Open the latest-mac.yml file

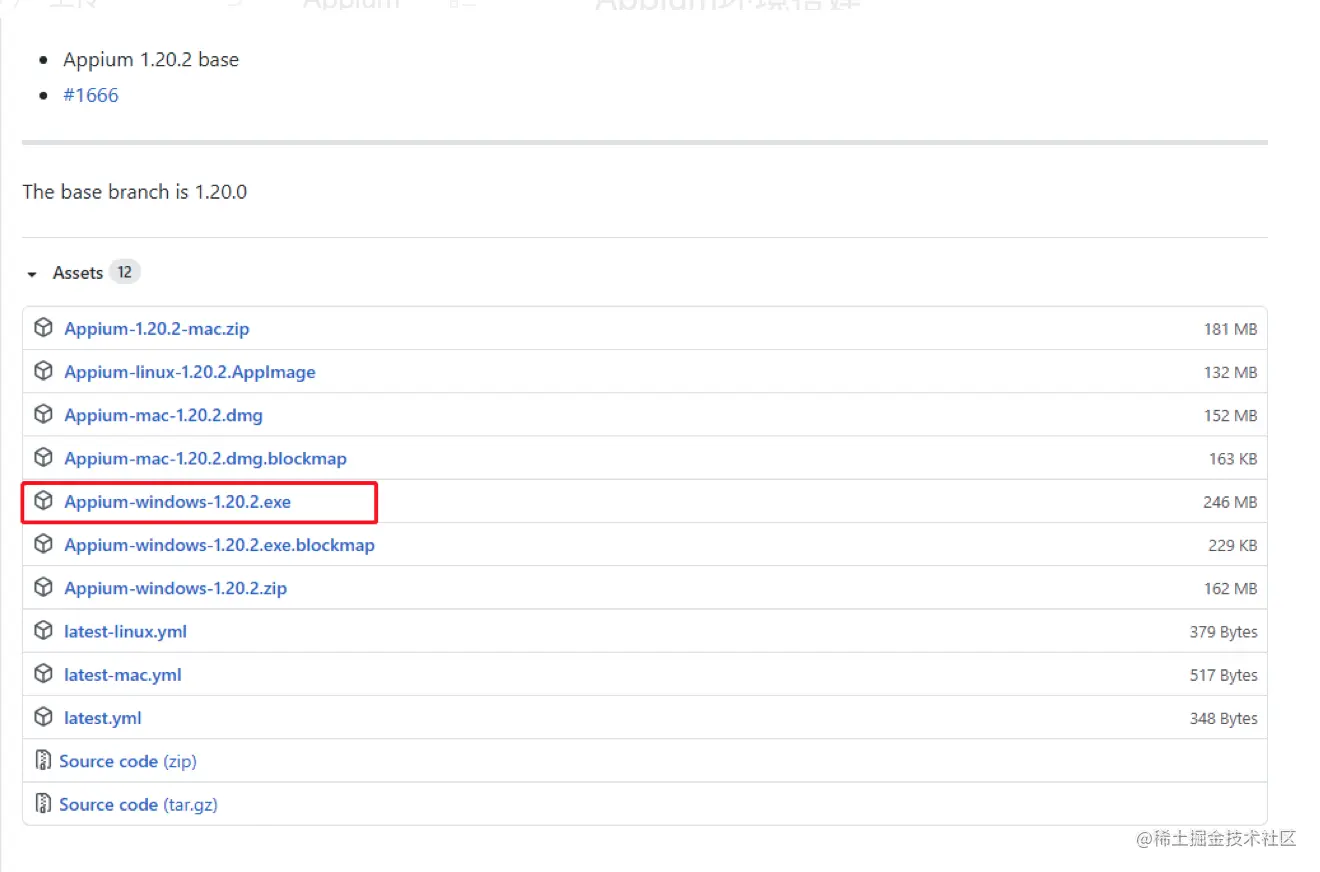123,674
